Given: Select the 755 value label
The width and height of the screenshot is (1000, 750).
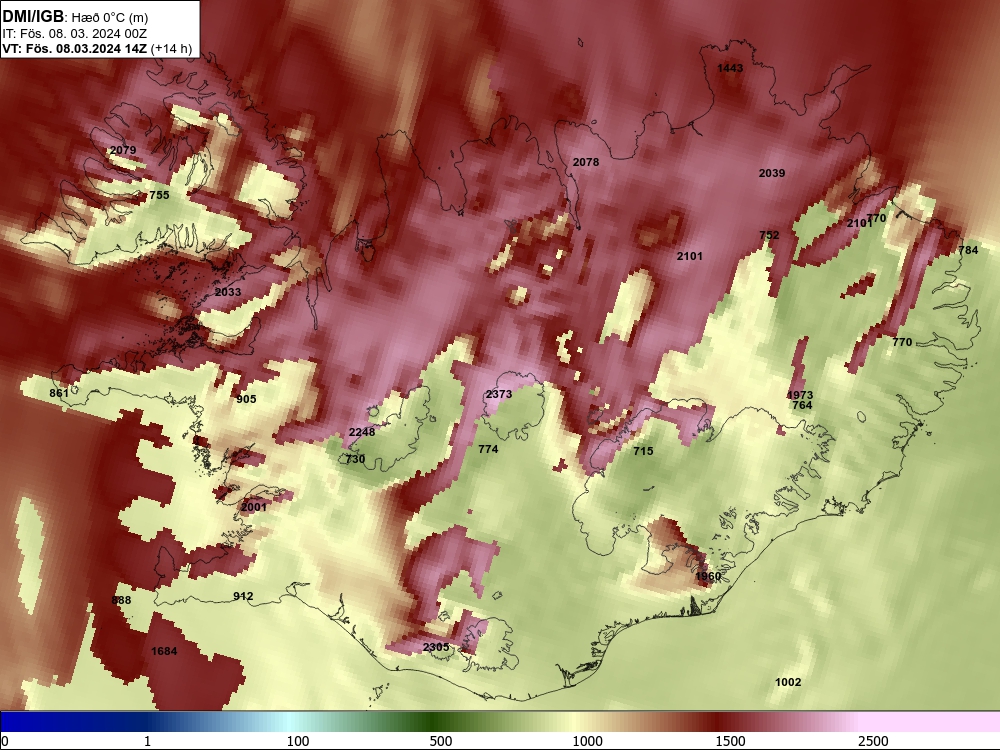Looking at the screenshot, I should (x=159, y=195).
